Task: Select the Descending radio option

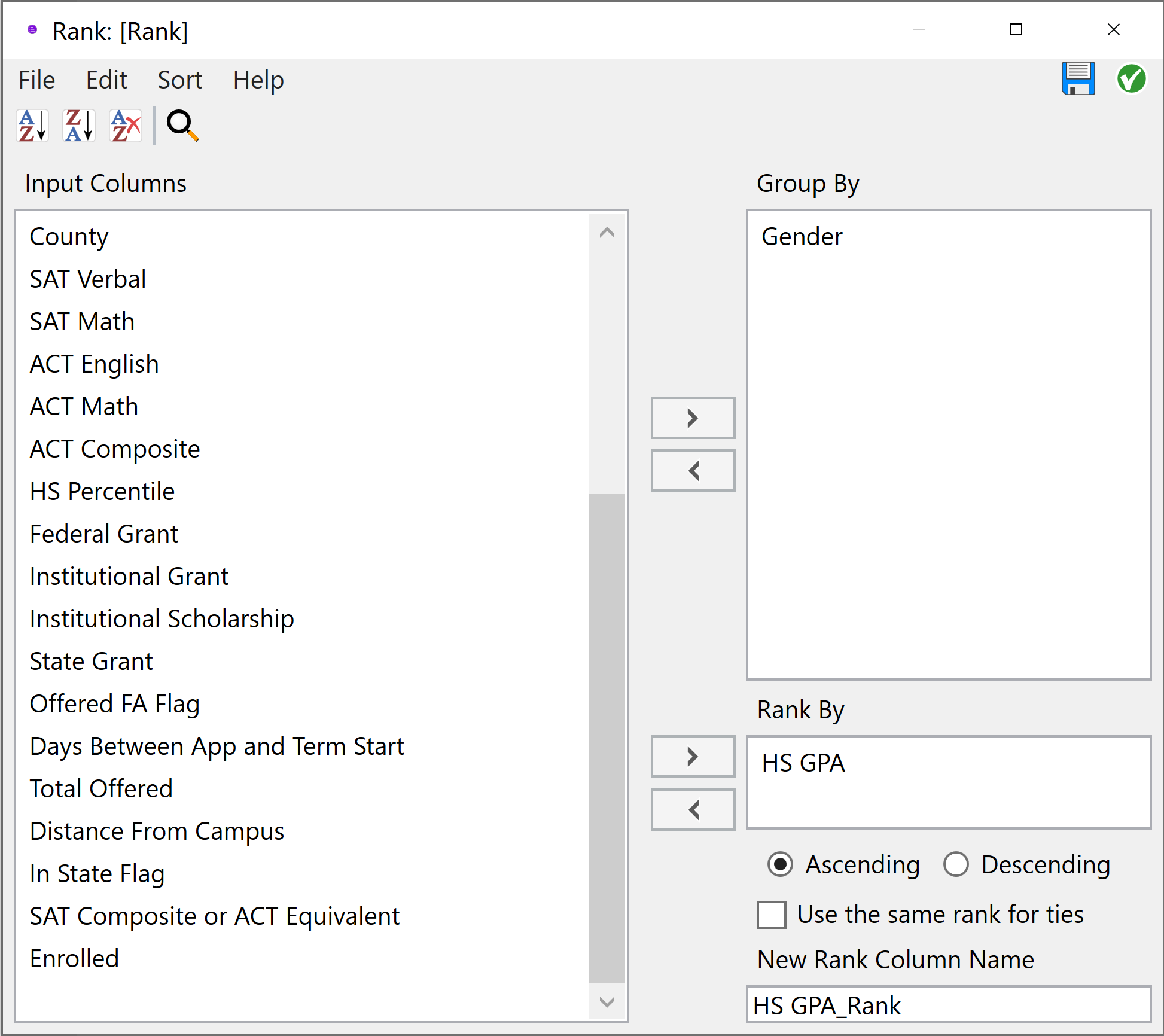Action: [956, 864]
